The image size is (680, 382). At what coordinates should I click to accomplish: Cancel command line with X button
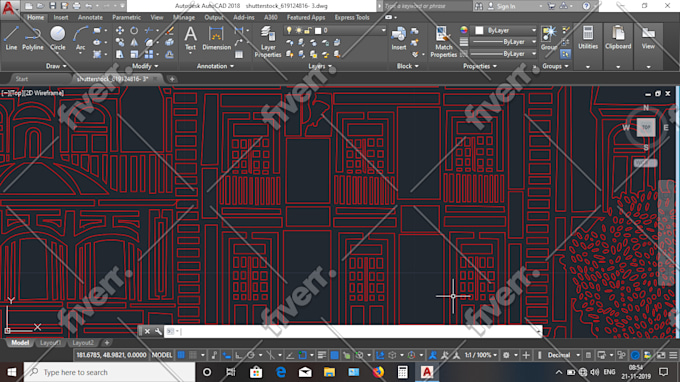pos(147,331)
